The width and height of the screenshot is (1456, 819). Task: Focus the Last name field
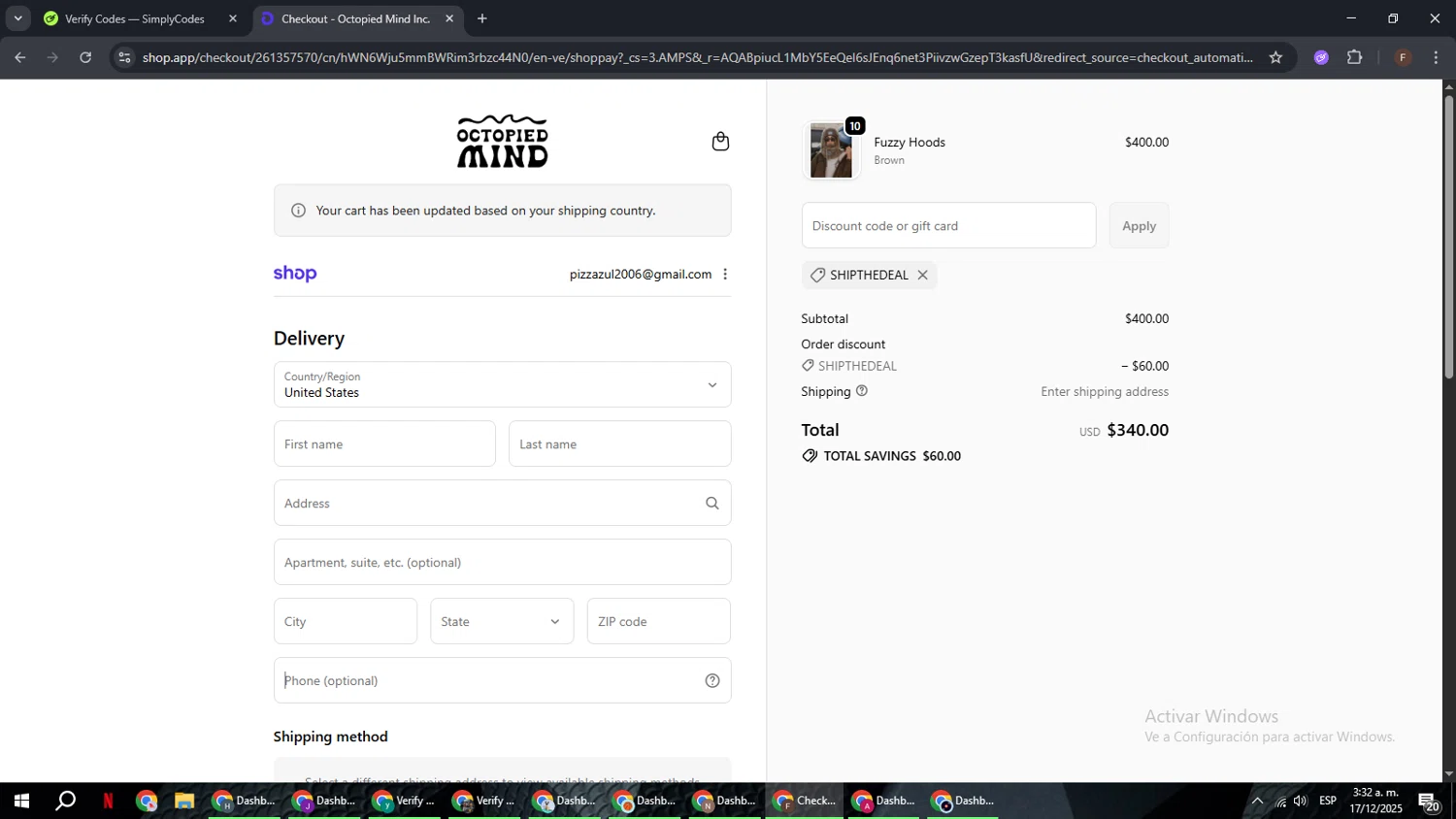[619, 443]
